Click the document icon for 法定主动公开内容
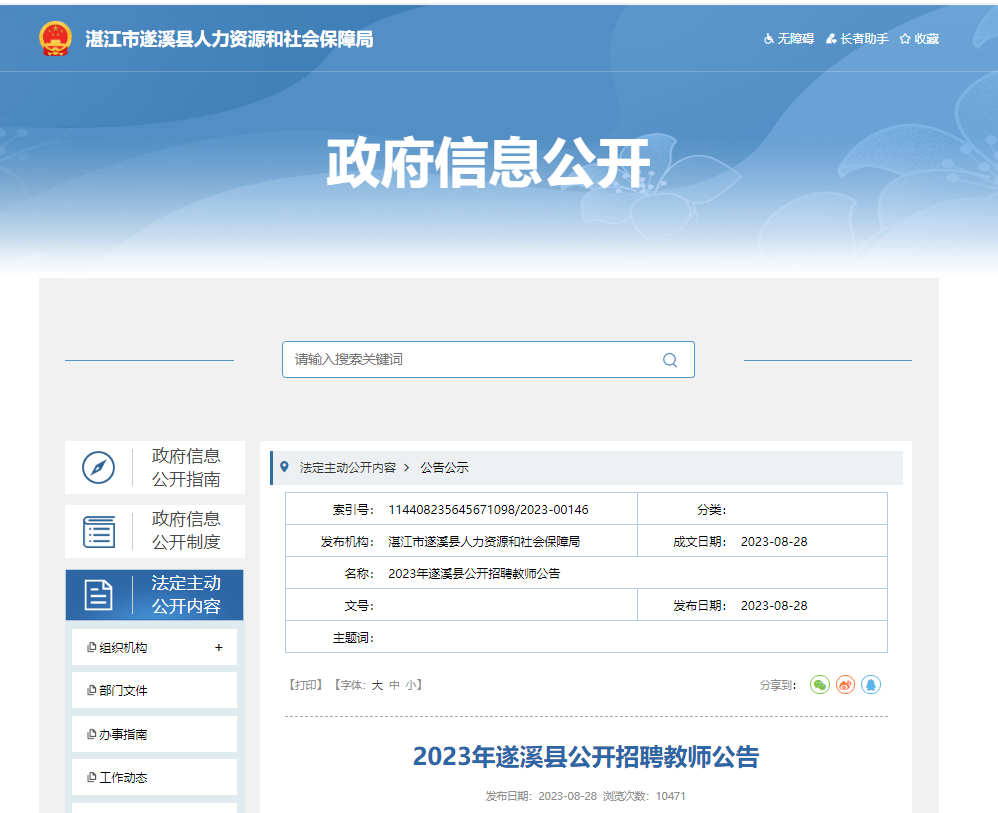This screenshot has height=813, width=998. point(98,595)
